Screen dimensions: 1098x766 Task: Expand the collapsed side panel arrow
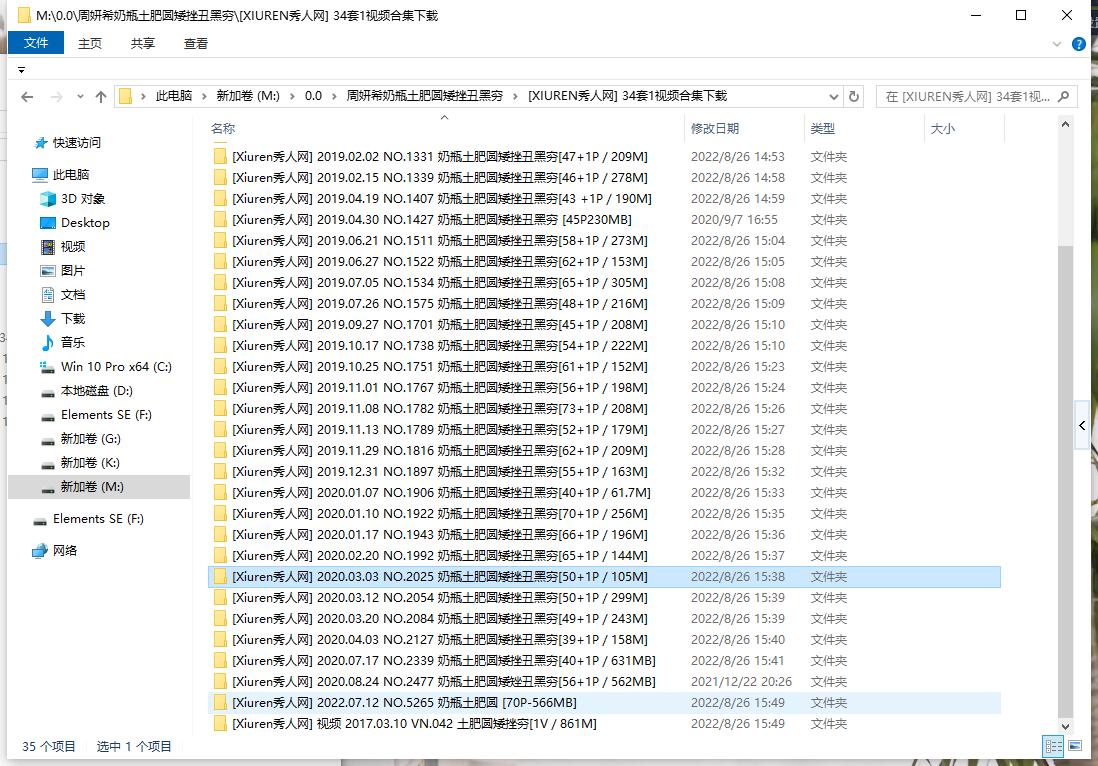coord(1083,425)
